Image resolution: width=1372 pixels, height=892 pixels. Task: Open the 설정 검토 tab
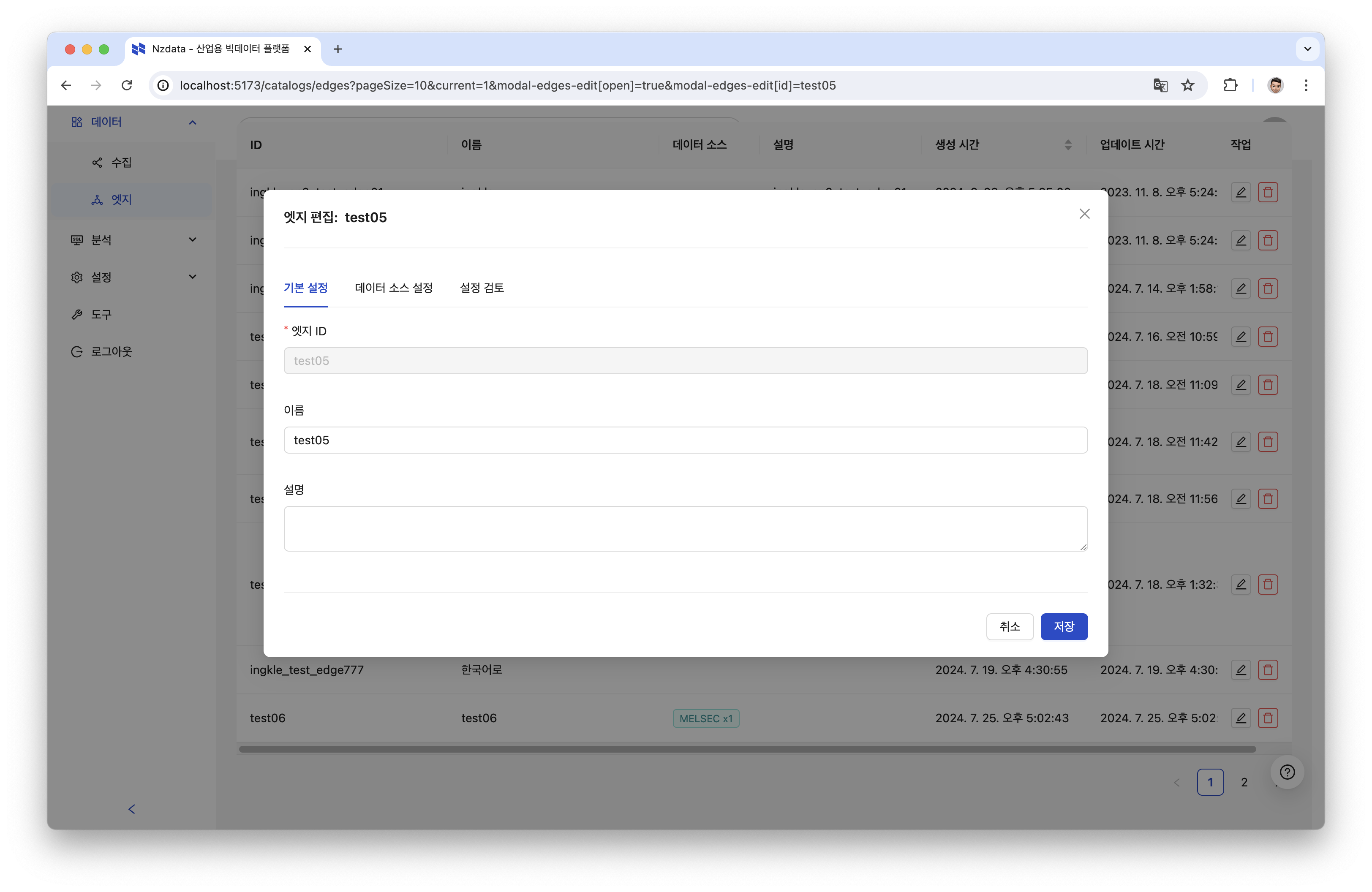pyautogui.click(x=482, y=288)
